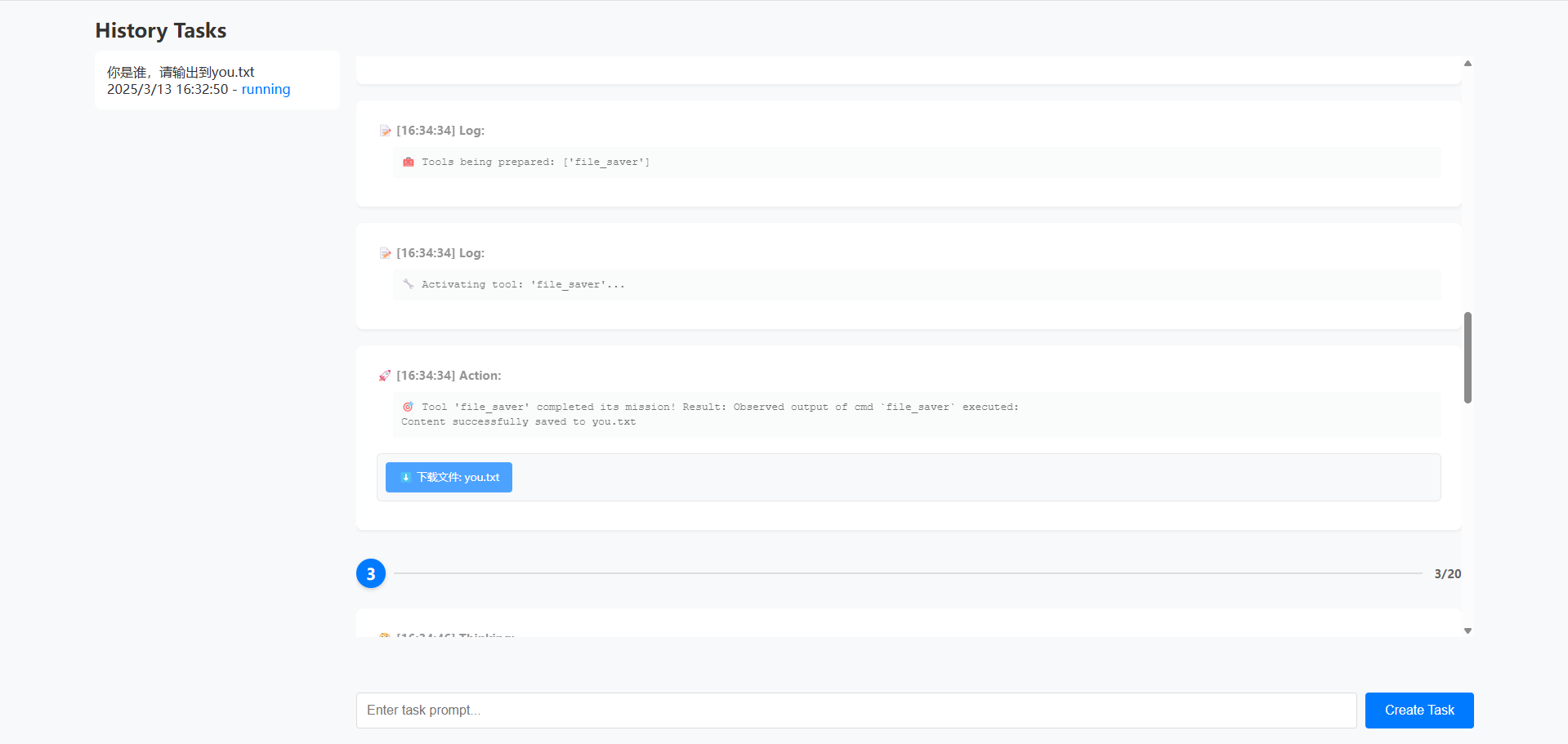Click the memo icon of the second Log entry
This screenshot has height=744, width=1568.
(385, 253)
